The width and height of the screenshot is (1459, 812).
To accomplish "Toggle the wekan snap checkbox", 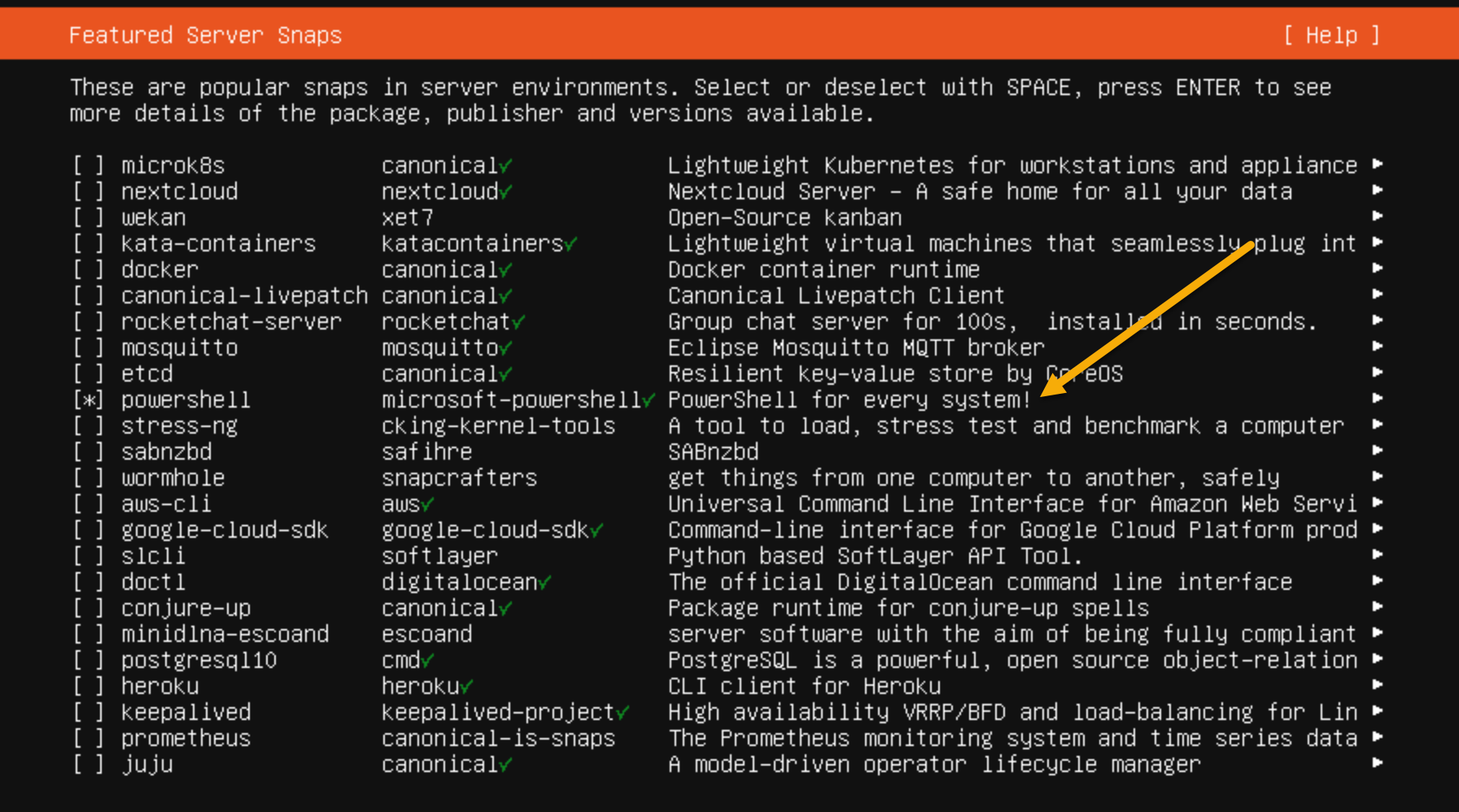I will click(x=89, y=218).
